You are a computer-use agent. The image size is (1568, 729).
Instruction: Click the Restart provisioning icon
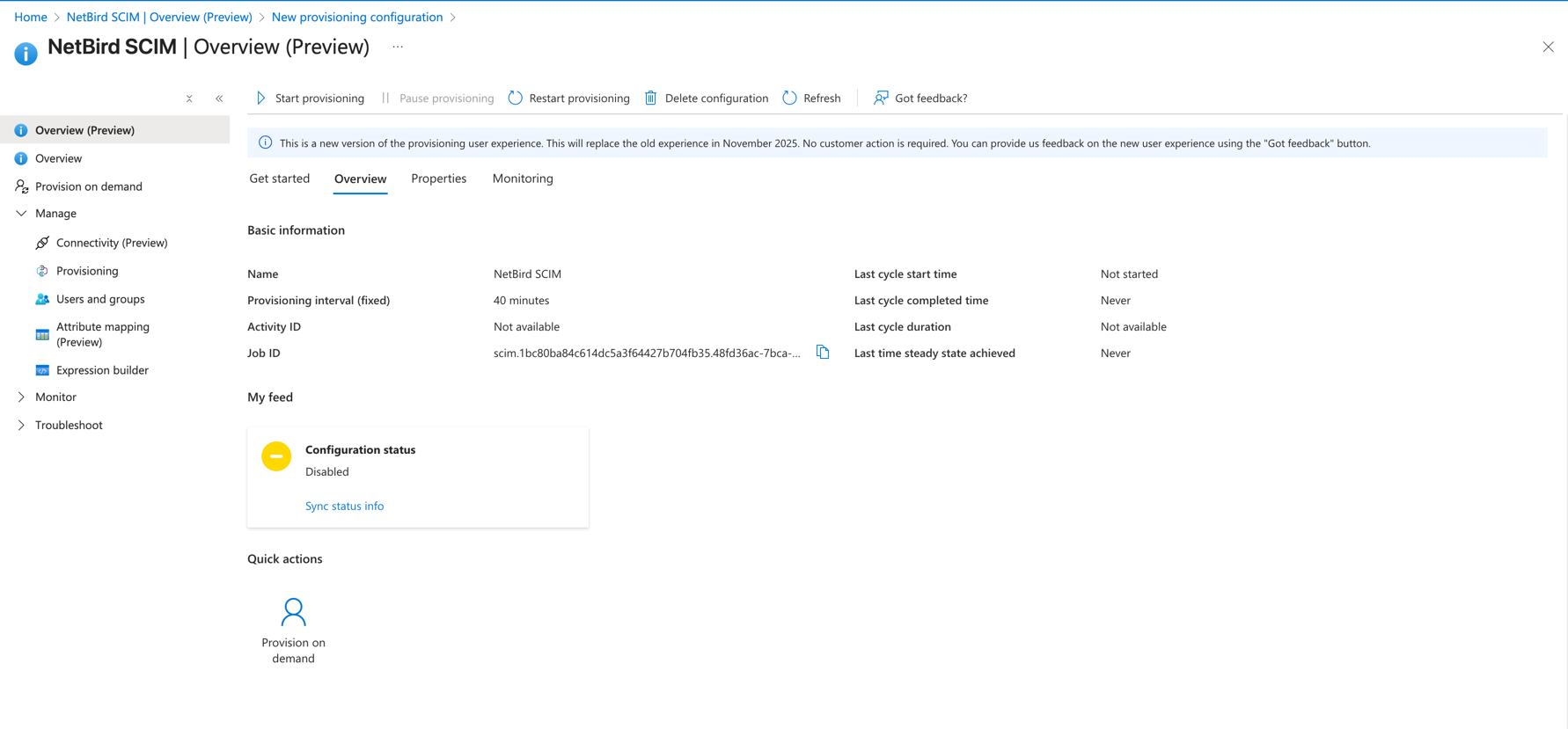point(516,98)
